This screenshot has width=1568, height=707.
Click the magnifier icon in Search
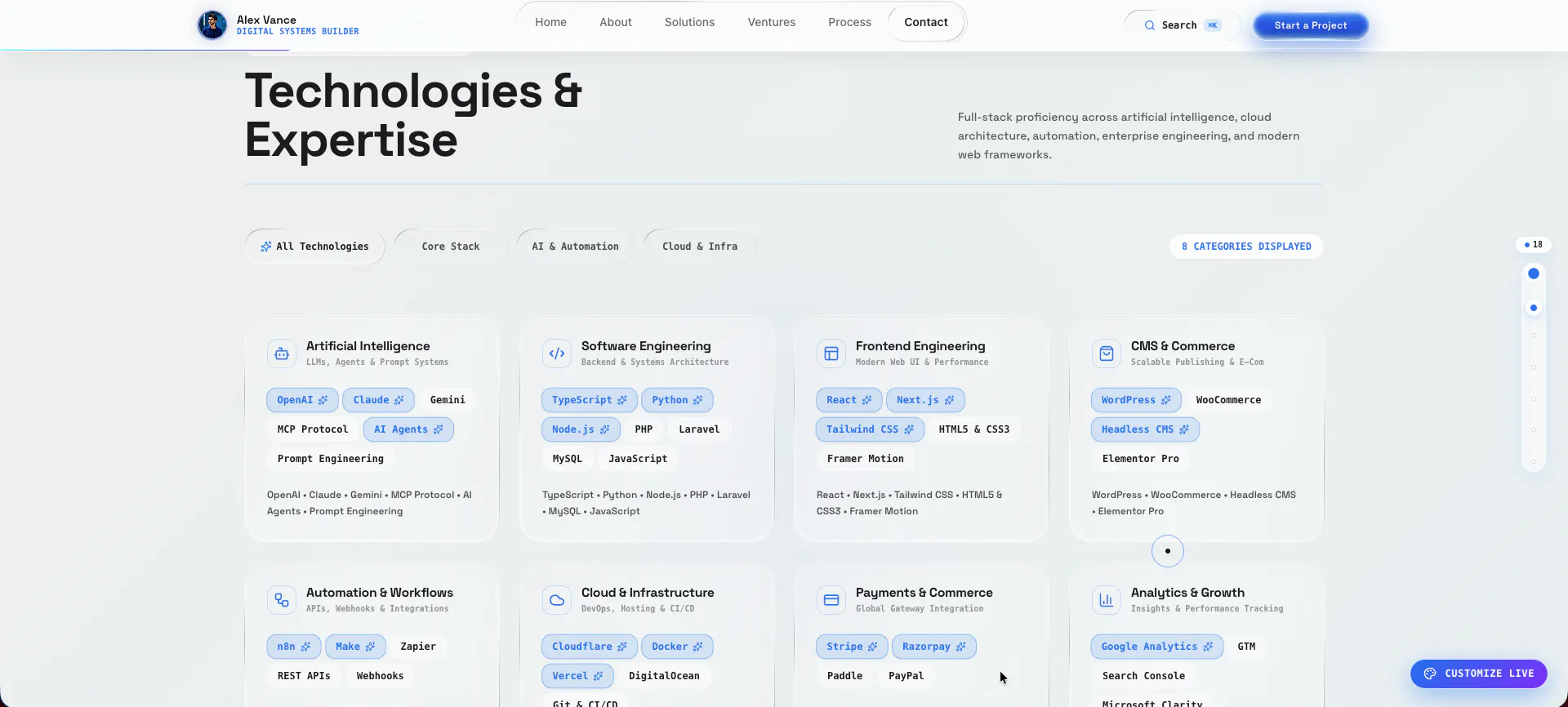click(1149, 25)
